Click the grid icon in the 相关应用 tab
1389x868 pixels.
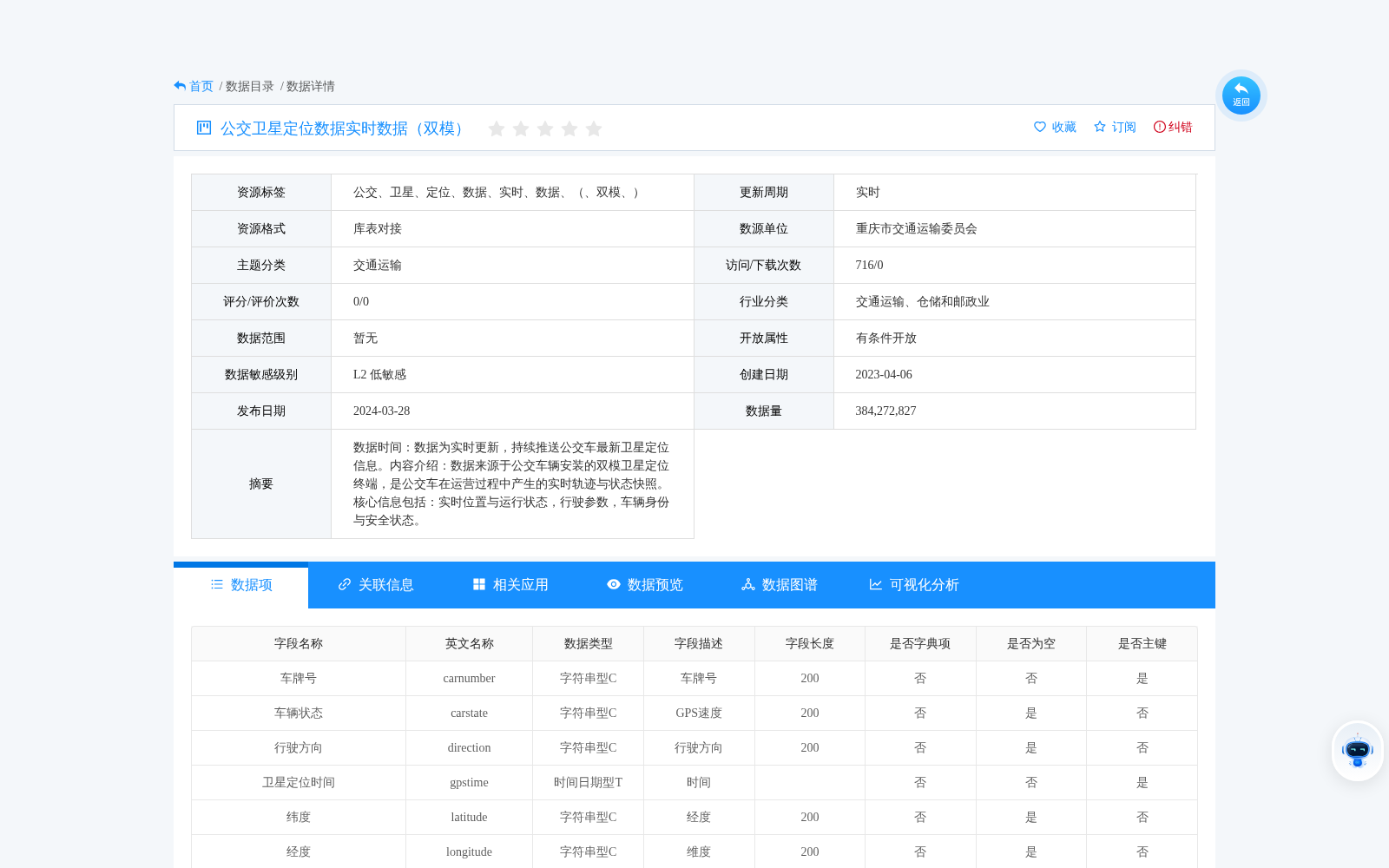pyautogui.click(x=479, y=584)
